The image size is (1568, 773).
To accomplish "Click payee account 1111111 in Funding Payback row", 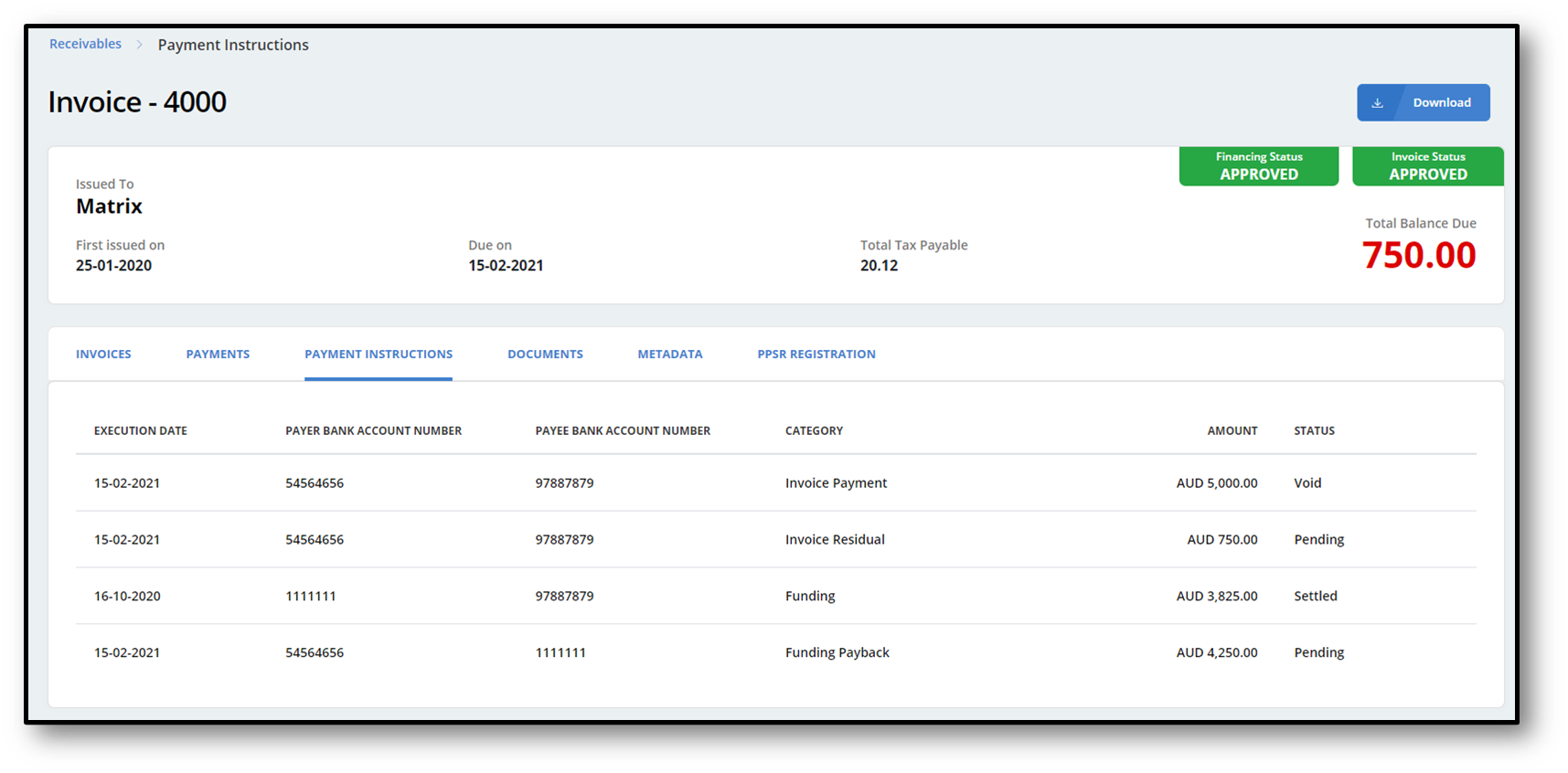I will pyautogui.click(x=560, y=653).
